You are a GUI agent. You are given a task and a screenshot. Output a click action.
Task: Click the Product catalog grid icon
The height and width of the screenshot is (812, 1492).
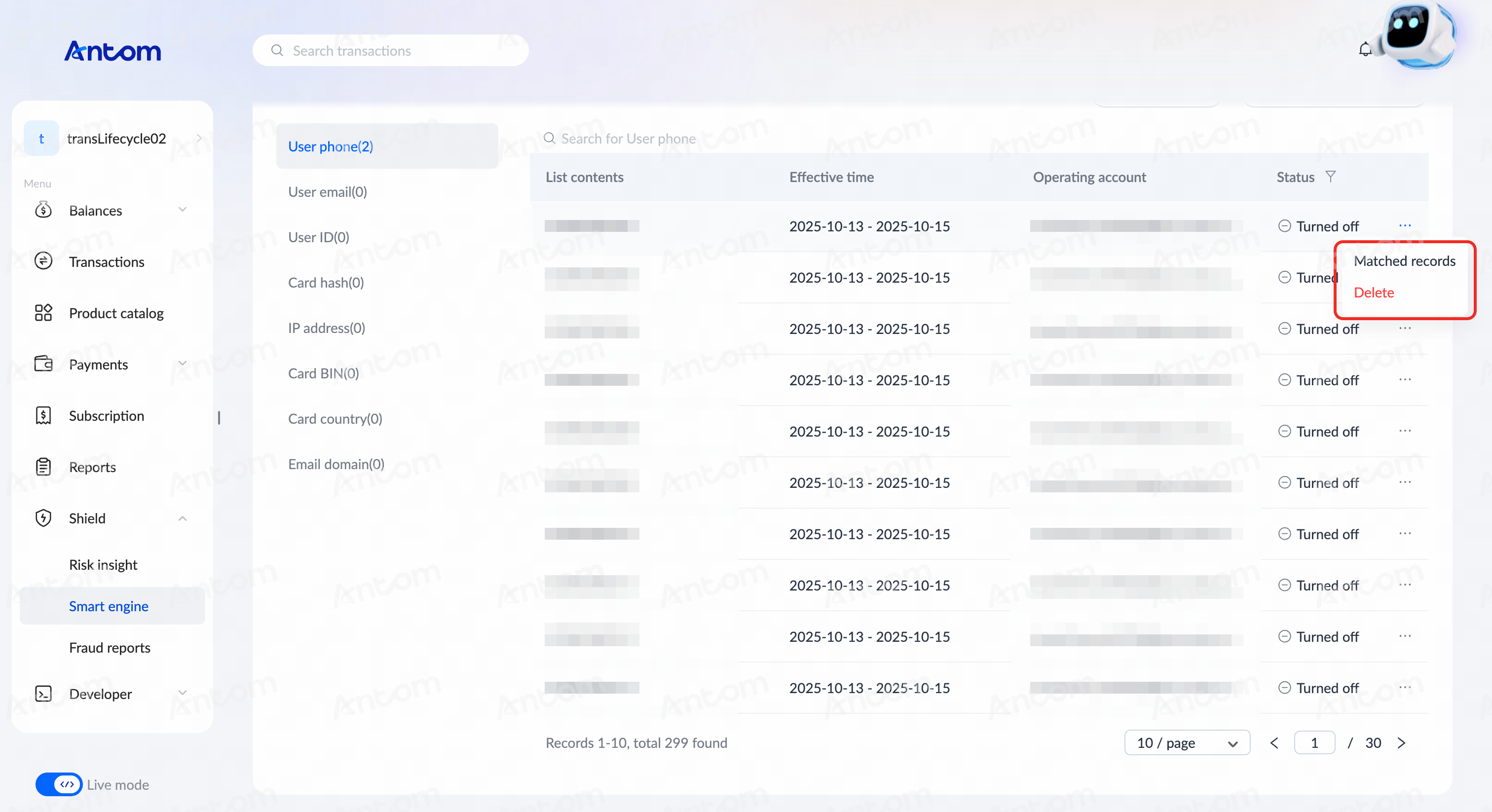(43, 313)
